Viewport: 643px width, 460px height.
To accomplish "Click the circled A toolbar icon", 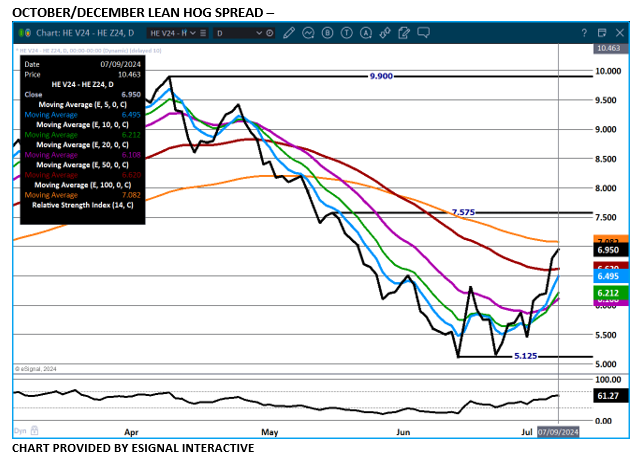I will (366, 32).
